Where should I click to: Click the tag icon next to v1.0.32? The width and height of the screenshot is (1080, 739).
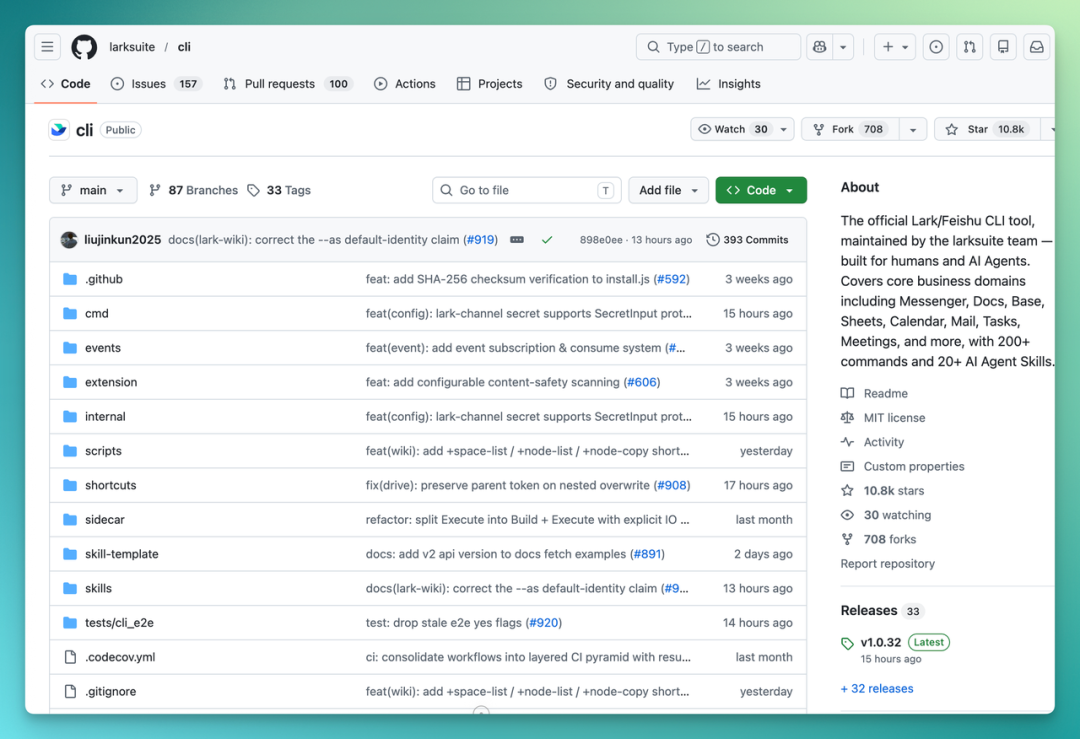(x=847, y=643)
